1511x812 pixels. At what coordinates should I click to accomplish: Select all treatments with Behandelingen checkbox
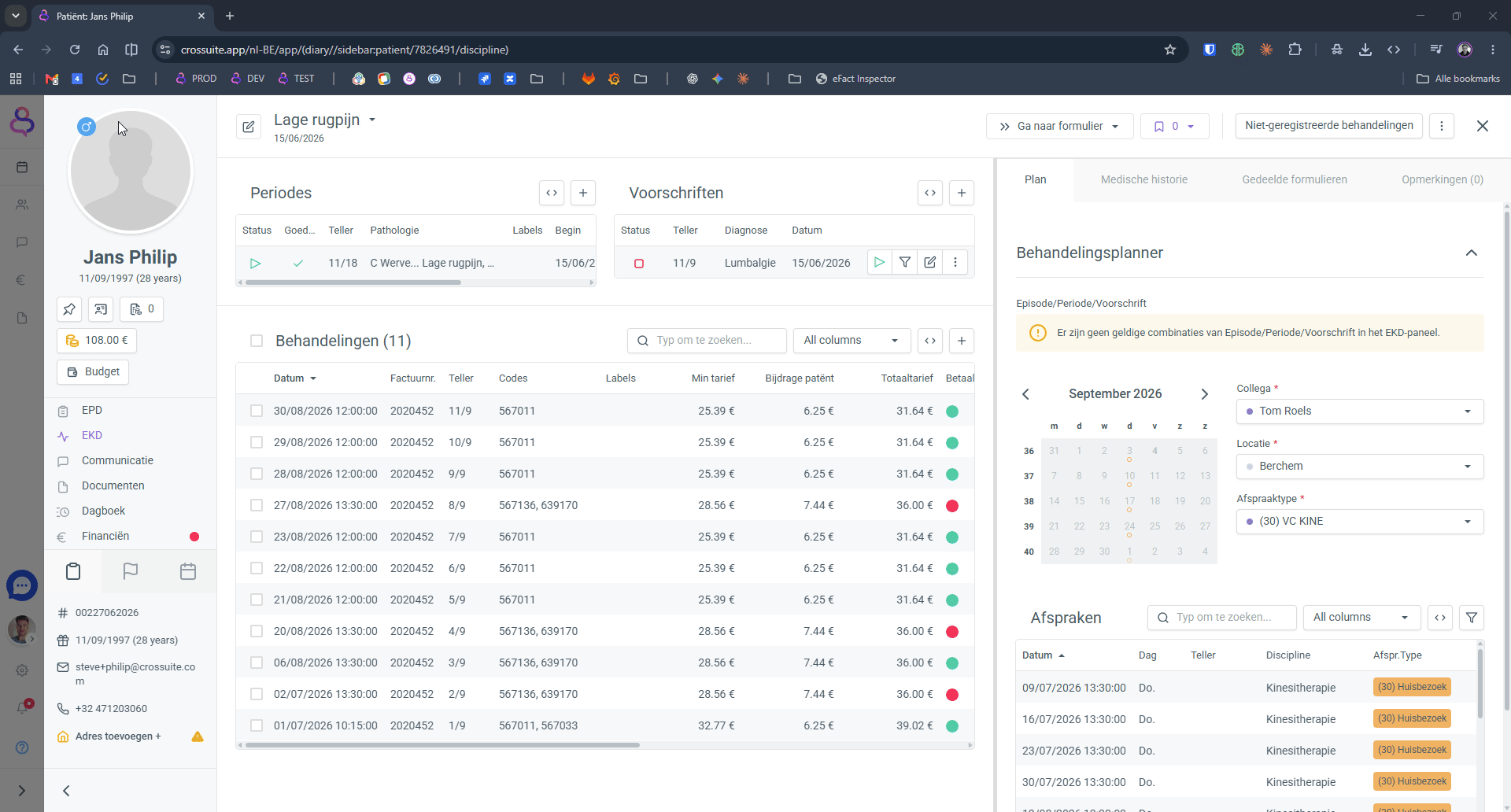coord(257,341)
